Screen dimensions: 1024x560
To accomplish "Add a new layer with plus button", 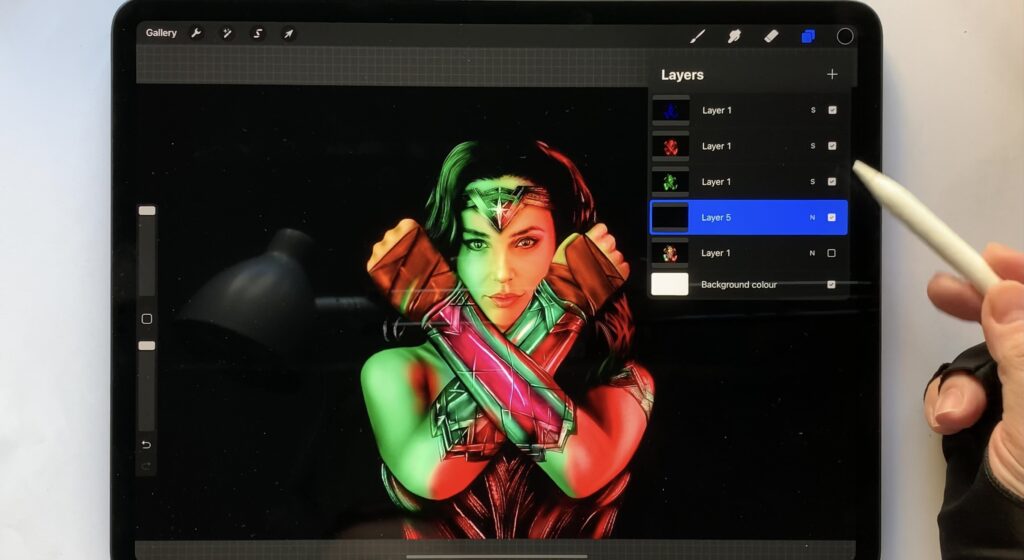I will (832, 74).
